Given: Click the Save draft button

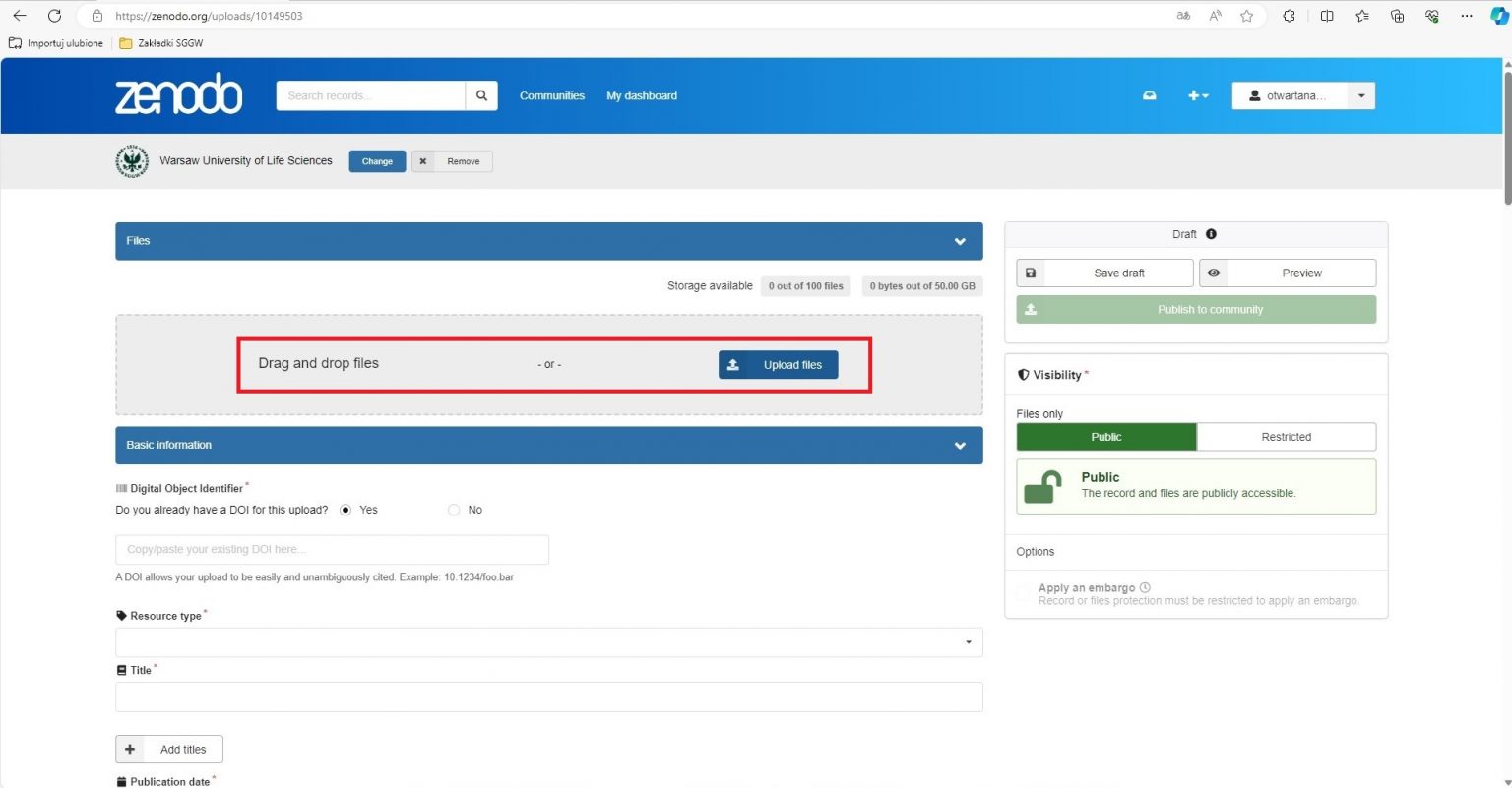Looking at the screenshot, I should coord(1104,273).
